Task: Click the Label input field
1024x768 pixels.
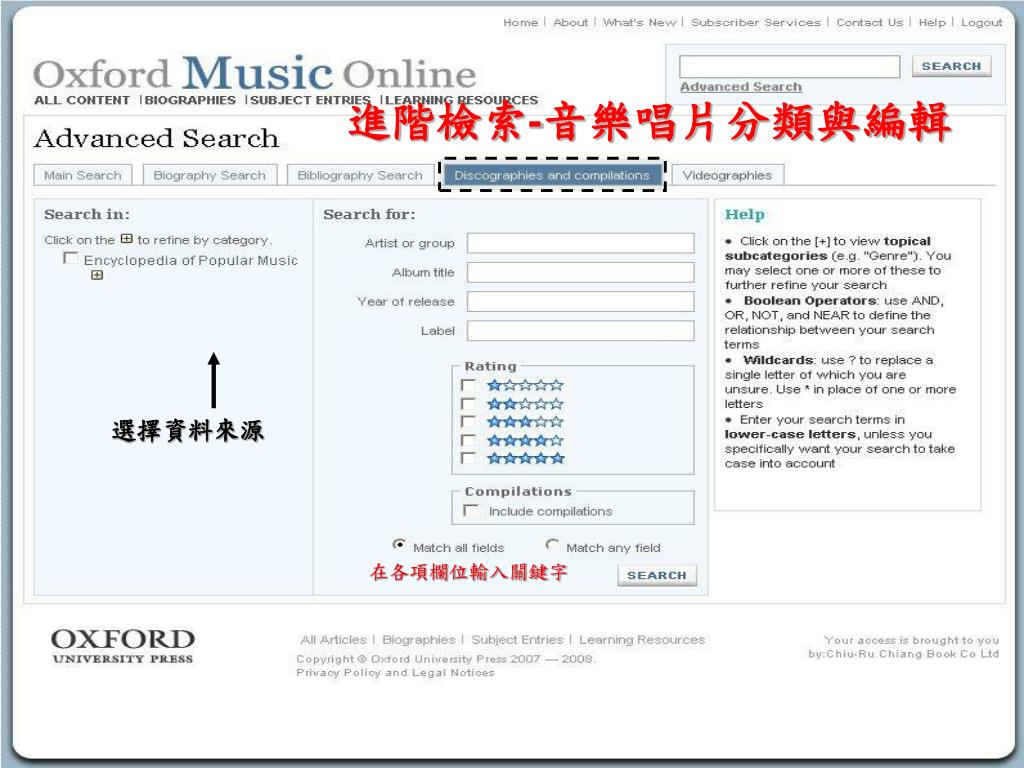Action: (x=581, y=330)
